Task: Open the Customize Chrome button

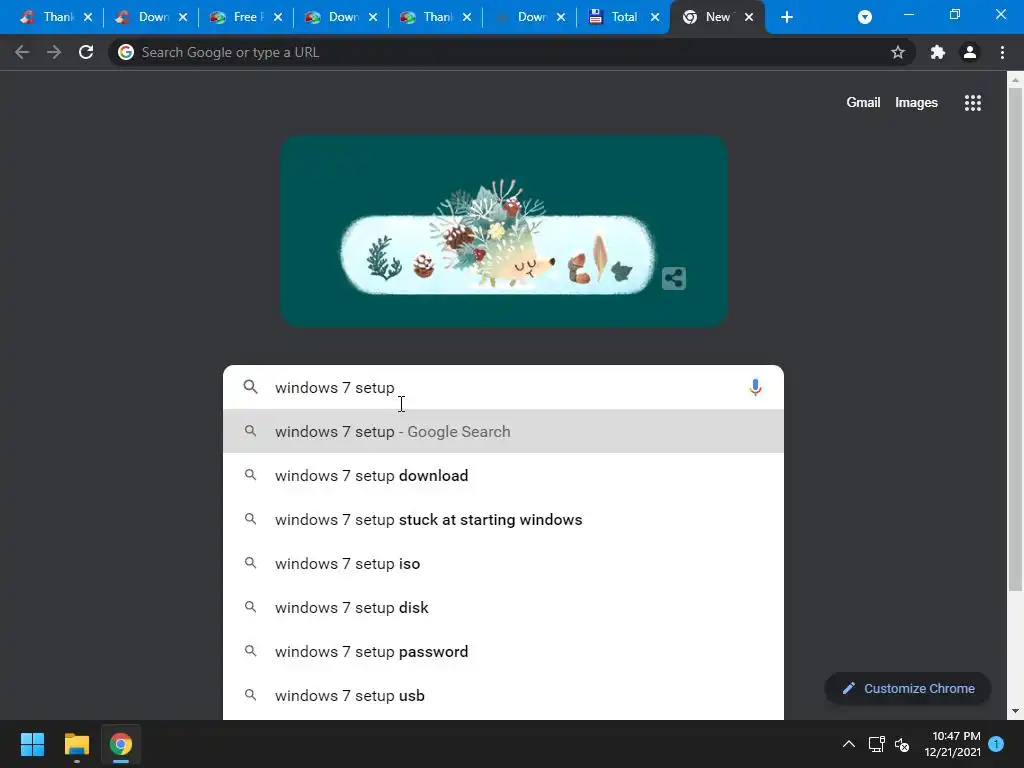Action: click(x=908, y=688)
